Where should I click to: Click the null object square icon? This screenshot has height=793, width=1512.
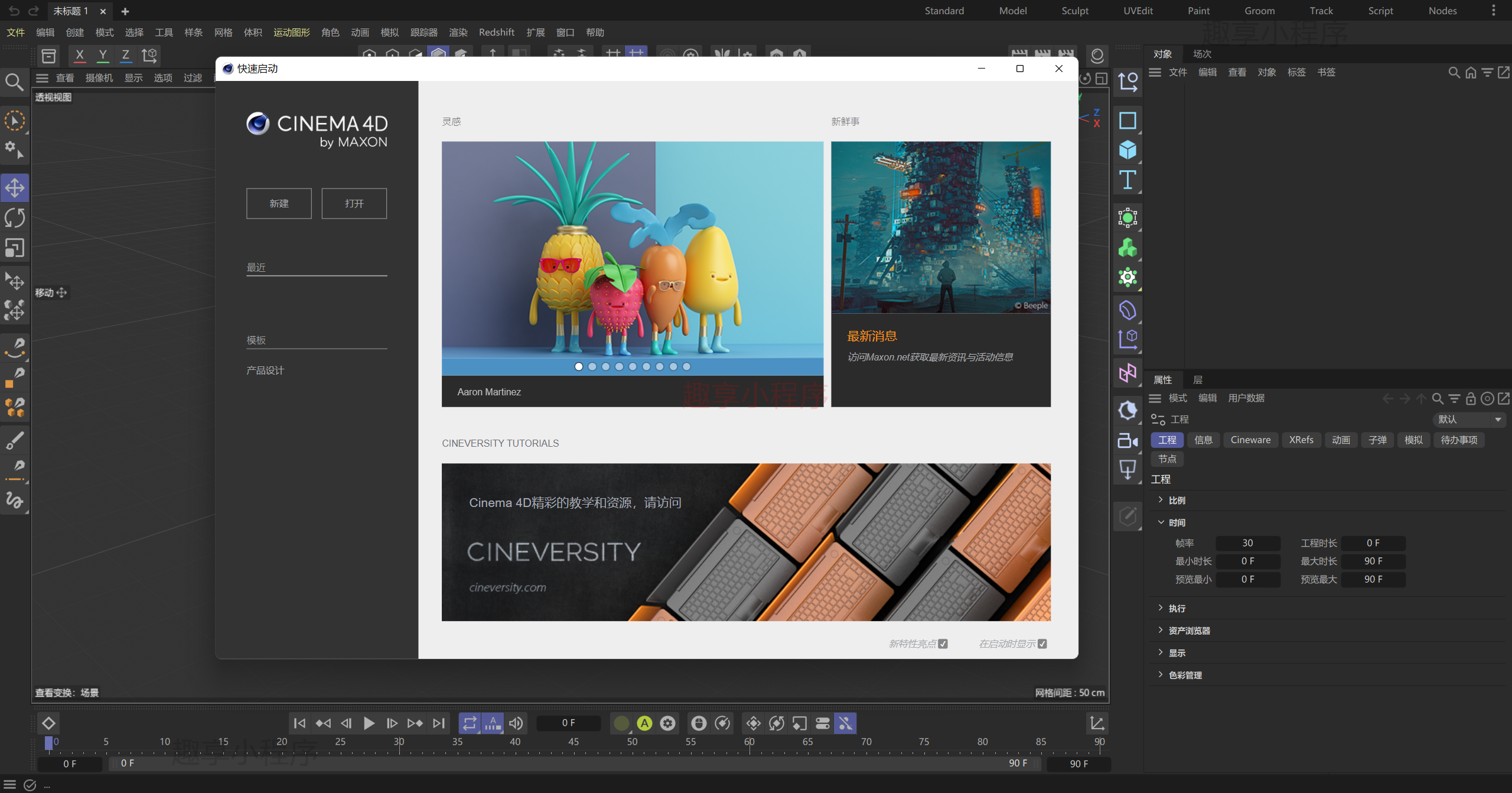1128,121
